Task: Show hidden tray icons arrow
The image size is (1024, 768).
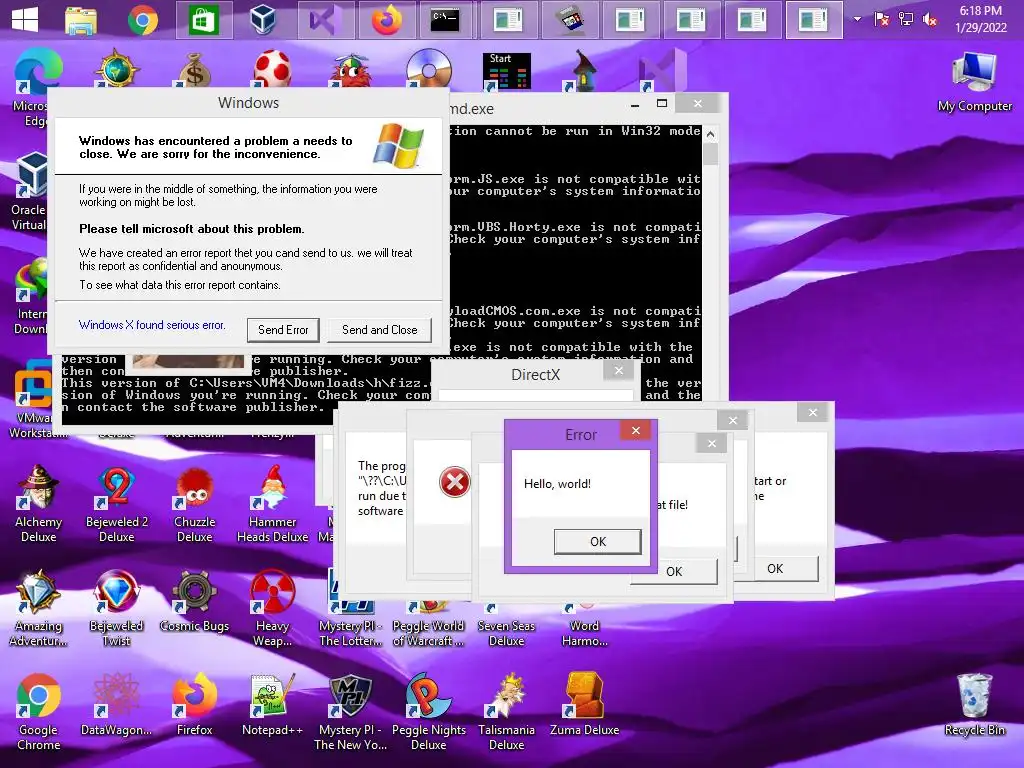Action: pyautogui.click(x=857, y=19)
